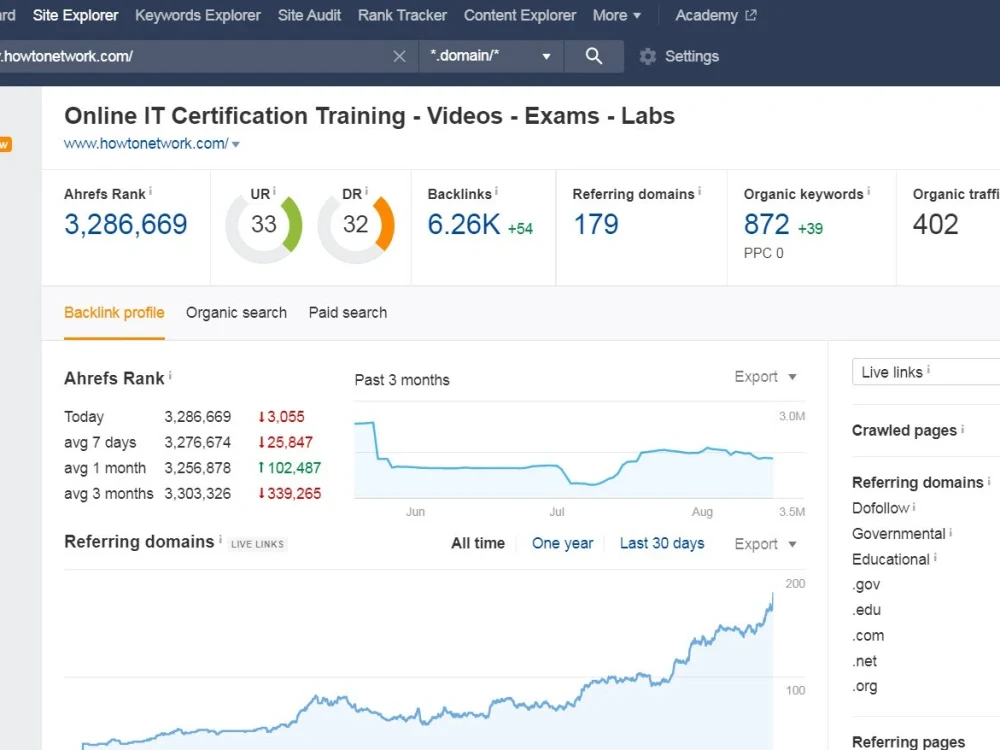This screenshot has width=1000, height=750.
Task: Click the Educational row label
Action: tap(891, 559)
